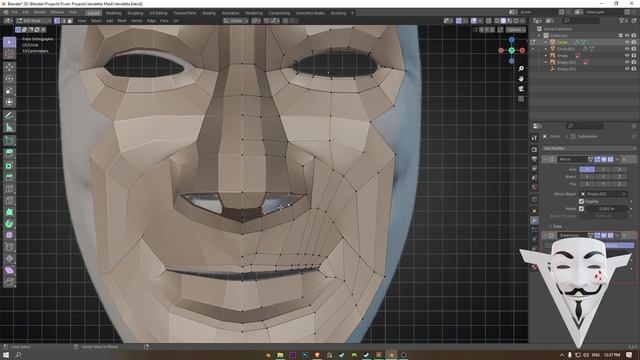Select the Annotate tool in the toolbar
Image resolution: width=640 pixels, height=360 pixels.
click(x=9, y=116)
